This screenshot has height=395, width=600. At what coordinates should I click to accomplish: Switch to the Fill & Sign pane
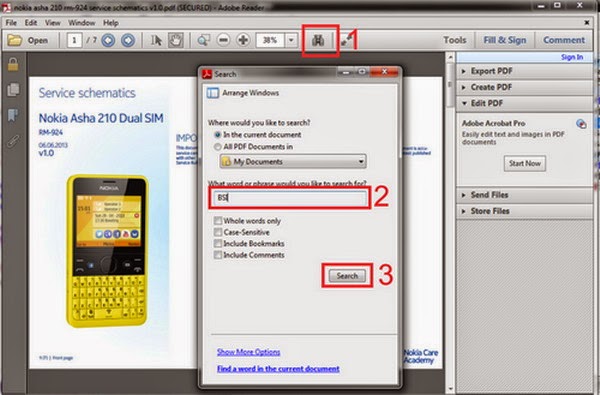[x=505, y=40]
